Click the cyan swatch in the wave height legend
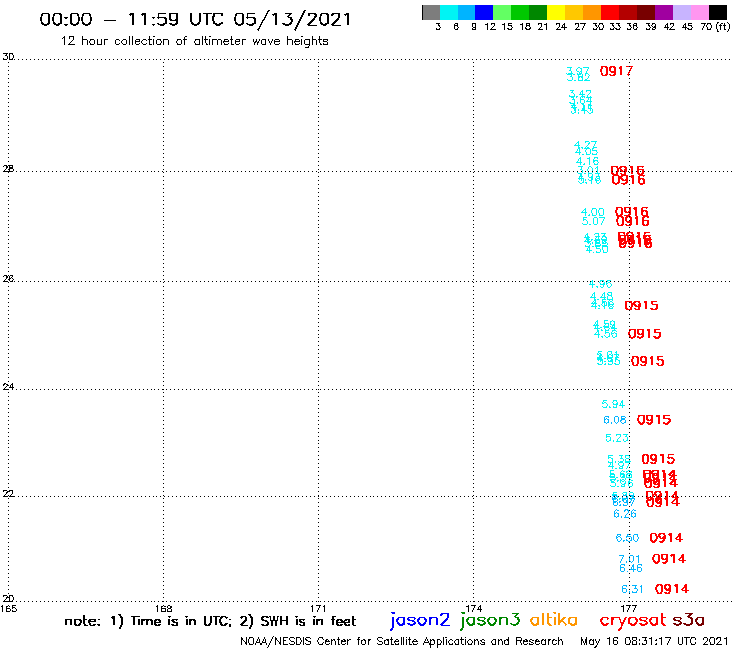This screenshot has width=740, height=650. coord(449,12)
